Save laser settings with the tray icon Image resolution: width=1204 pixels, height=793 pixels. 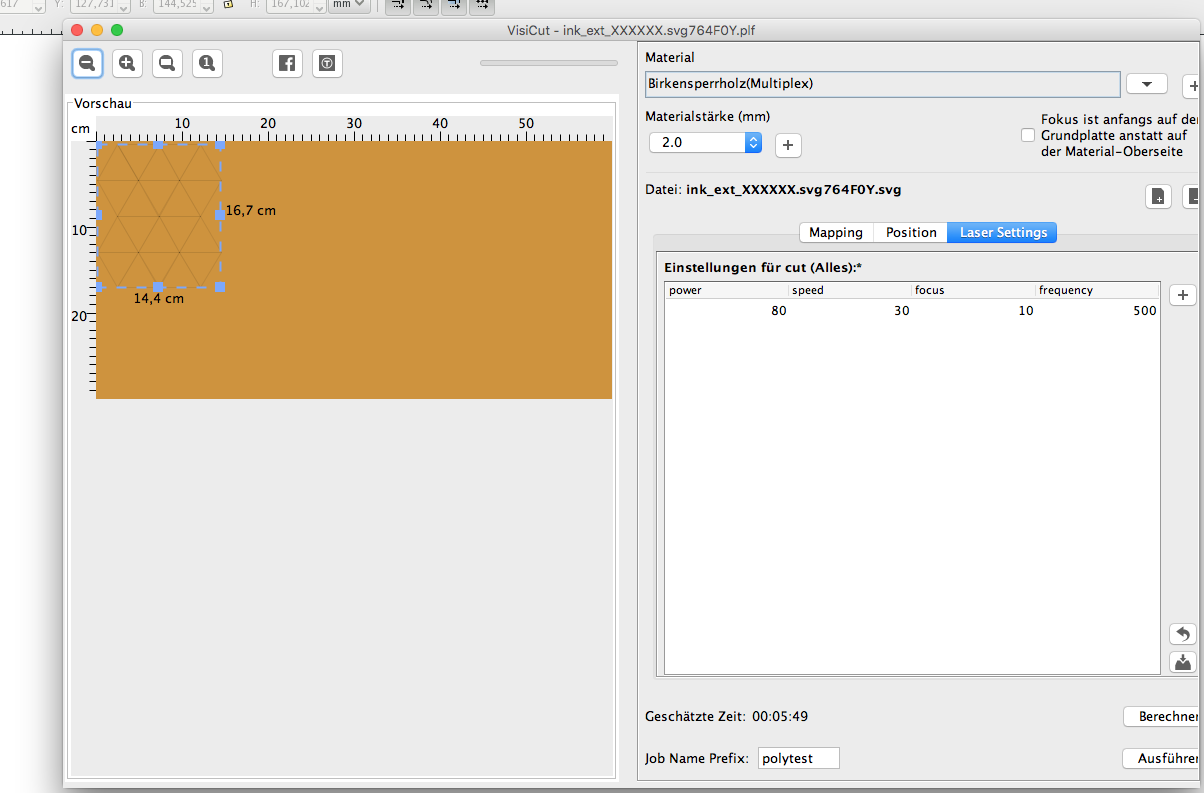[x=1183, y=662]
